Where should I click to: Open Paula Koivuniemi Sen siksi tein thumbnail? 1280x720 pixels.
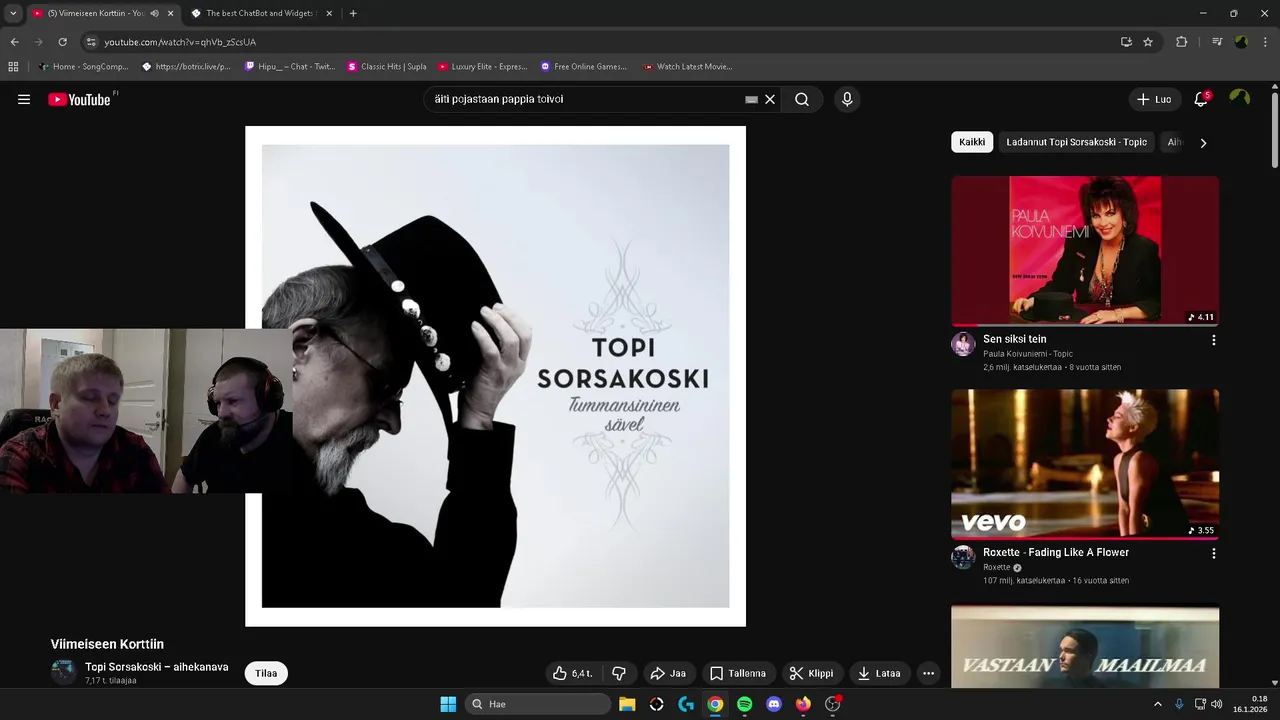pyautogui.click(x=1085, y=251)
